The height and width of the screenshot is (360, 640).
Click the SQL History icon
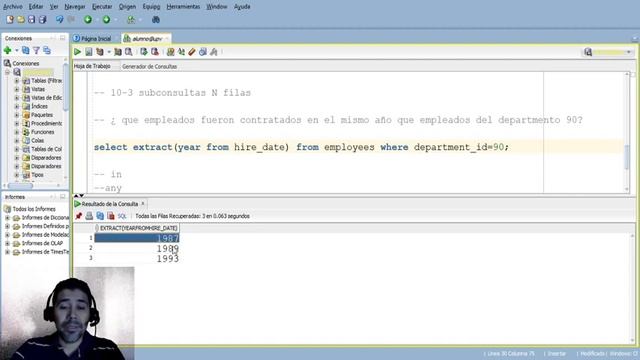coord(203,52)
